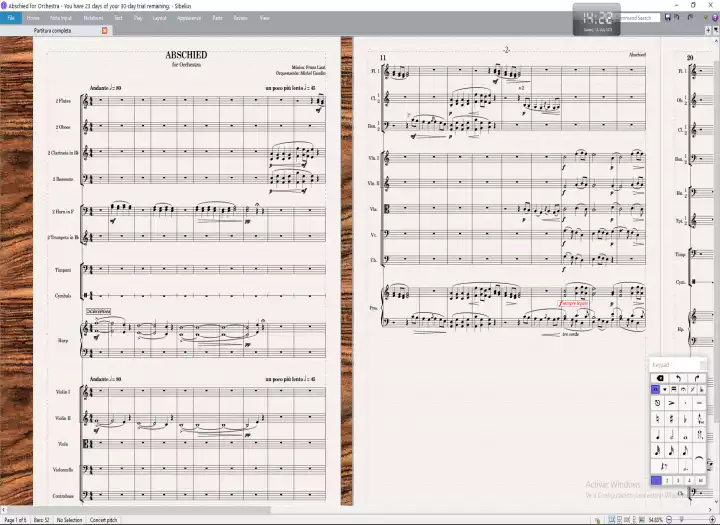
Task: Open the Layout ribbon tab
Action: point(159,18)
